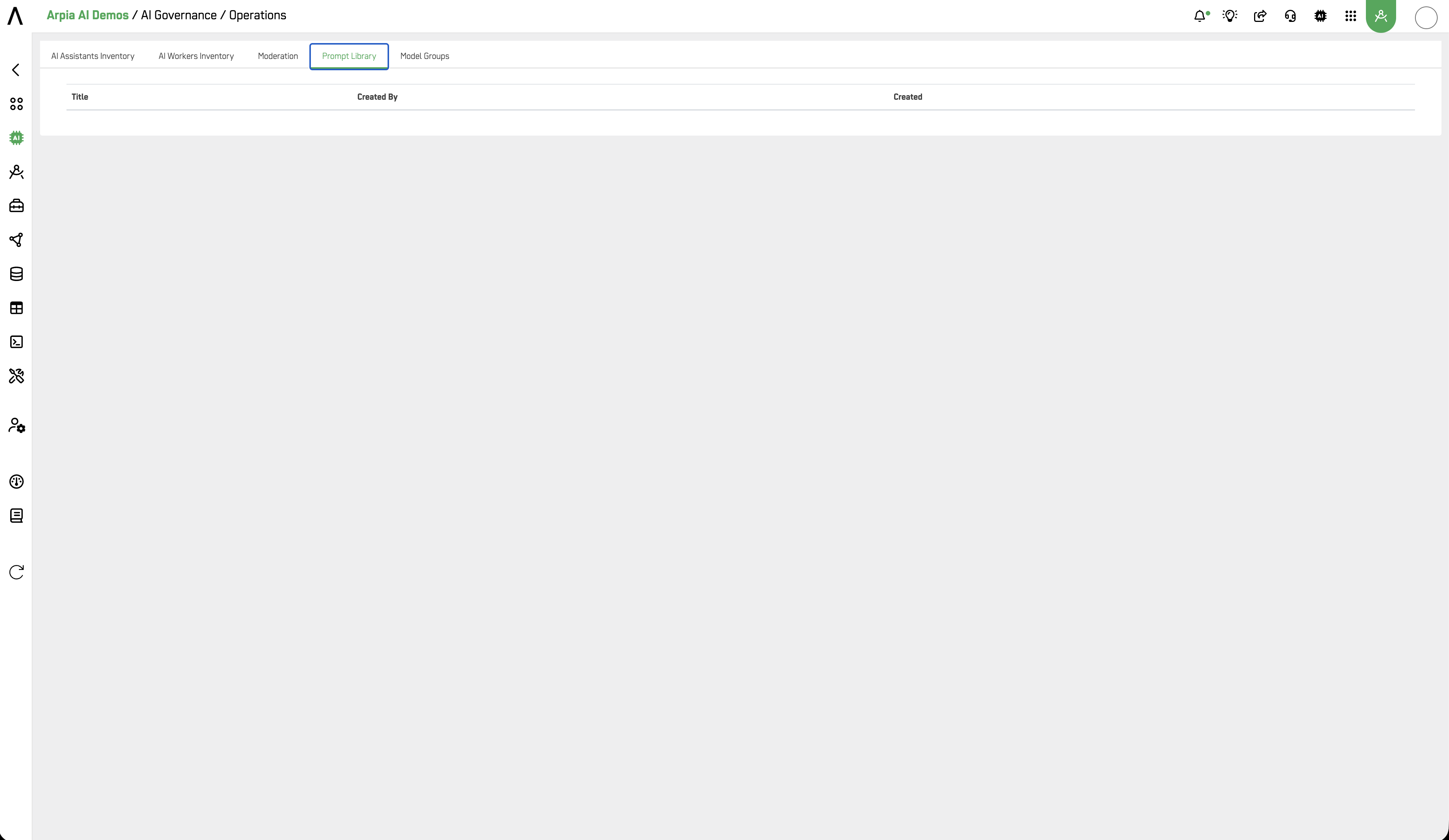Click the black AI chip icon in header

[1320, 16]
